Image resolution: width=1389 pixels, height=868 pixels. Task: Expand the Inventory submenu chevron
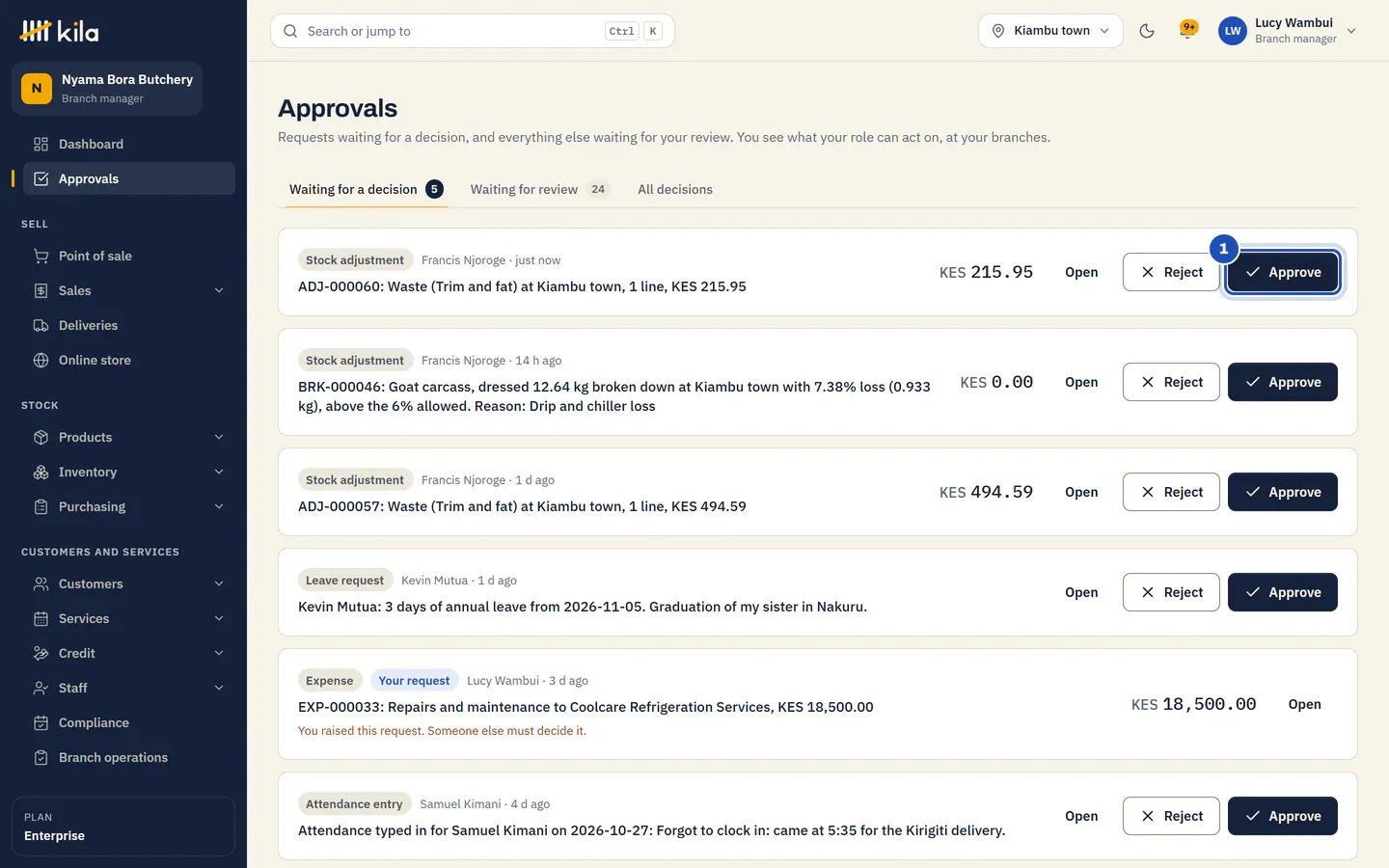point(219,472)
